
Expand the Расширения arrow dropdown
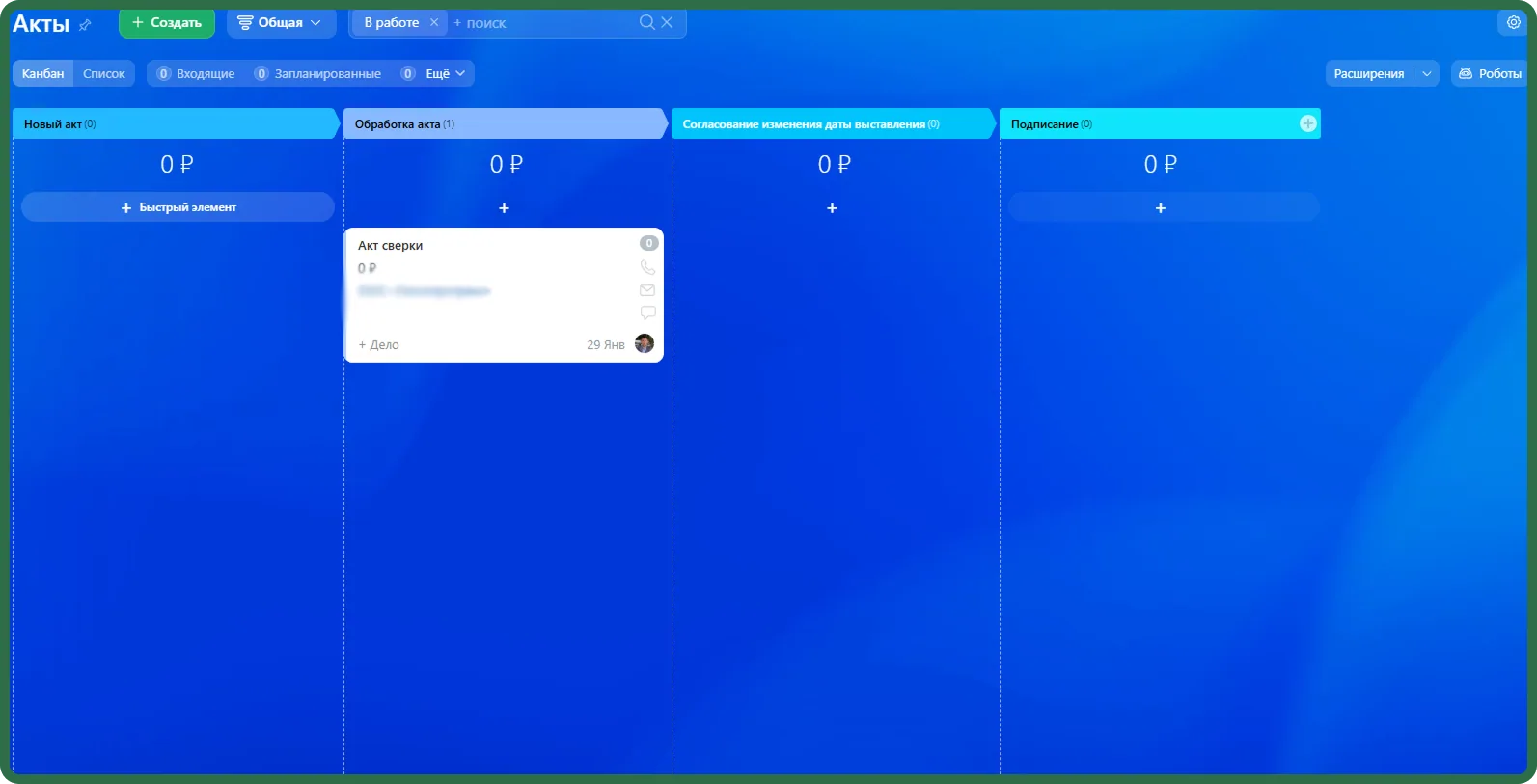pyautogui.click(x=1427, y=73)
